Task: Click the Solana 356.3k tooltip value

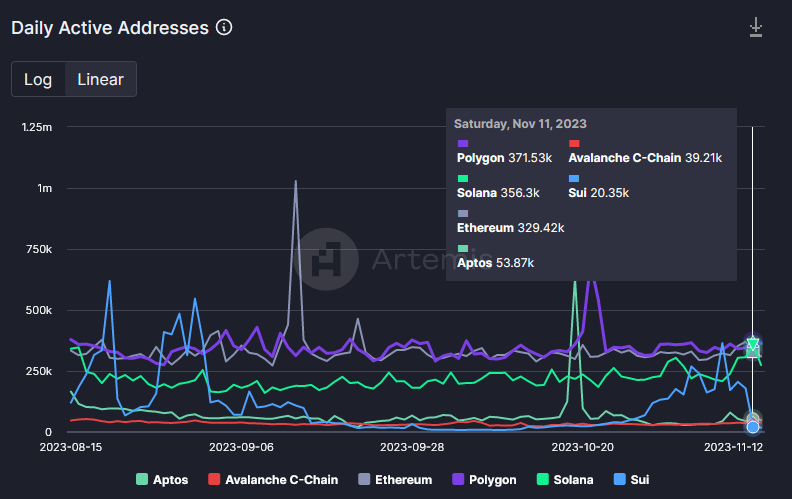Action: point(498,193)
